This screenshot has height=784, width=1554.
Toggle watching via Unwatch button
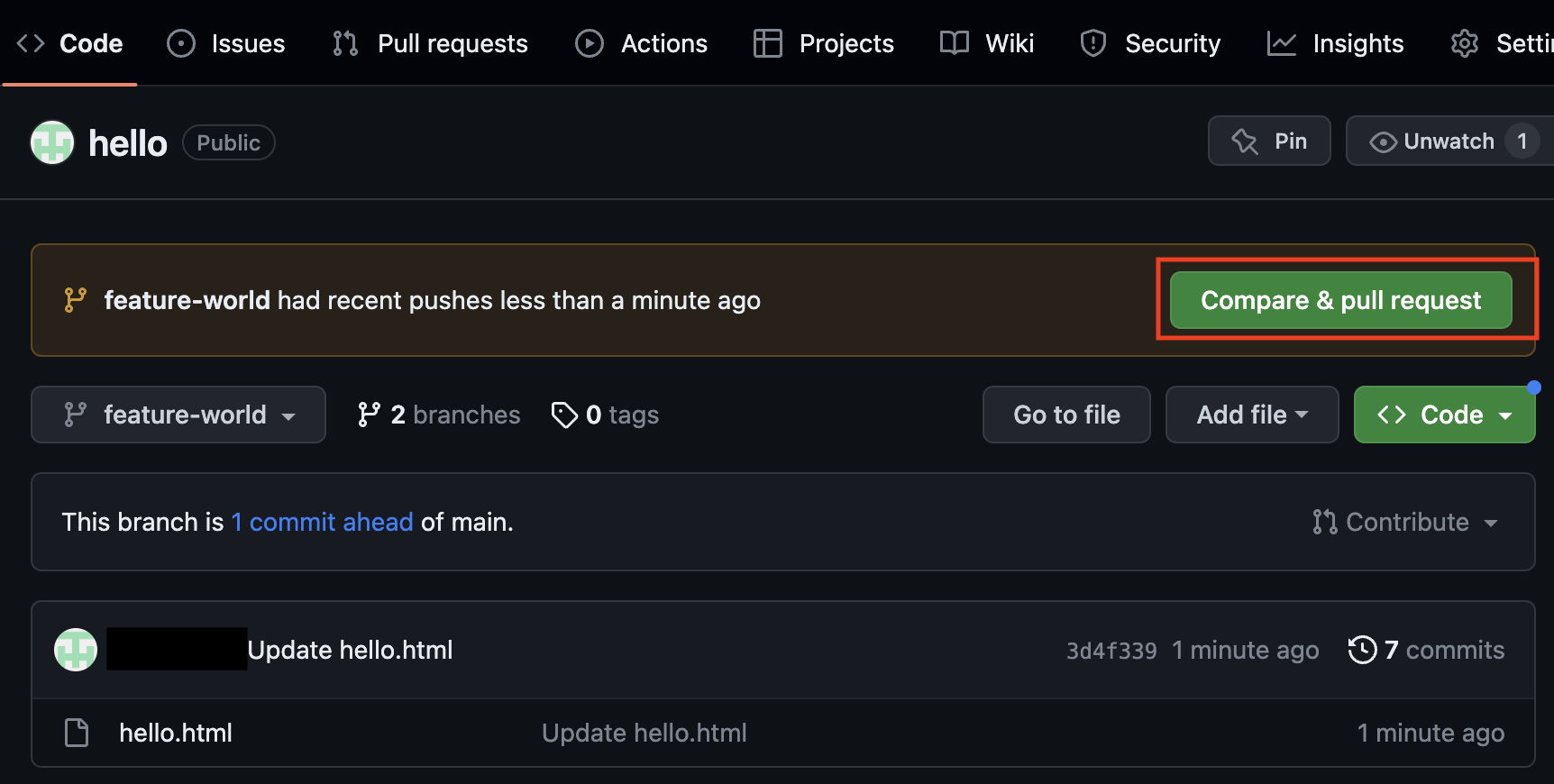click(x=1447, y=141)
